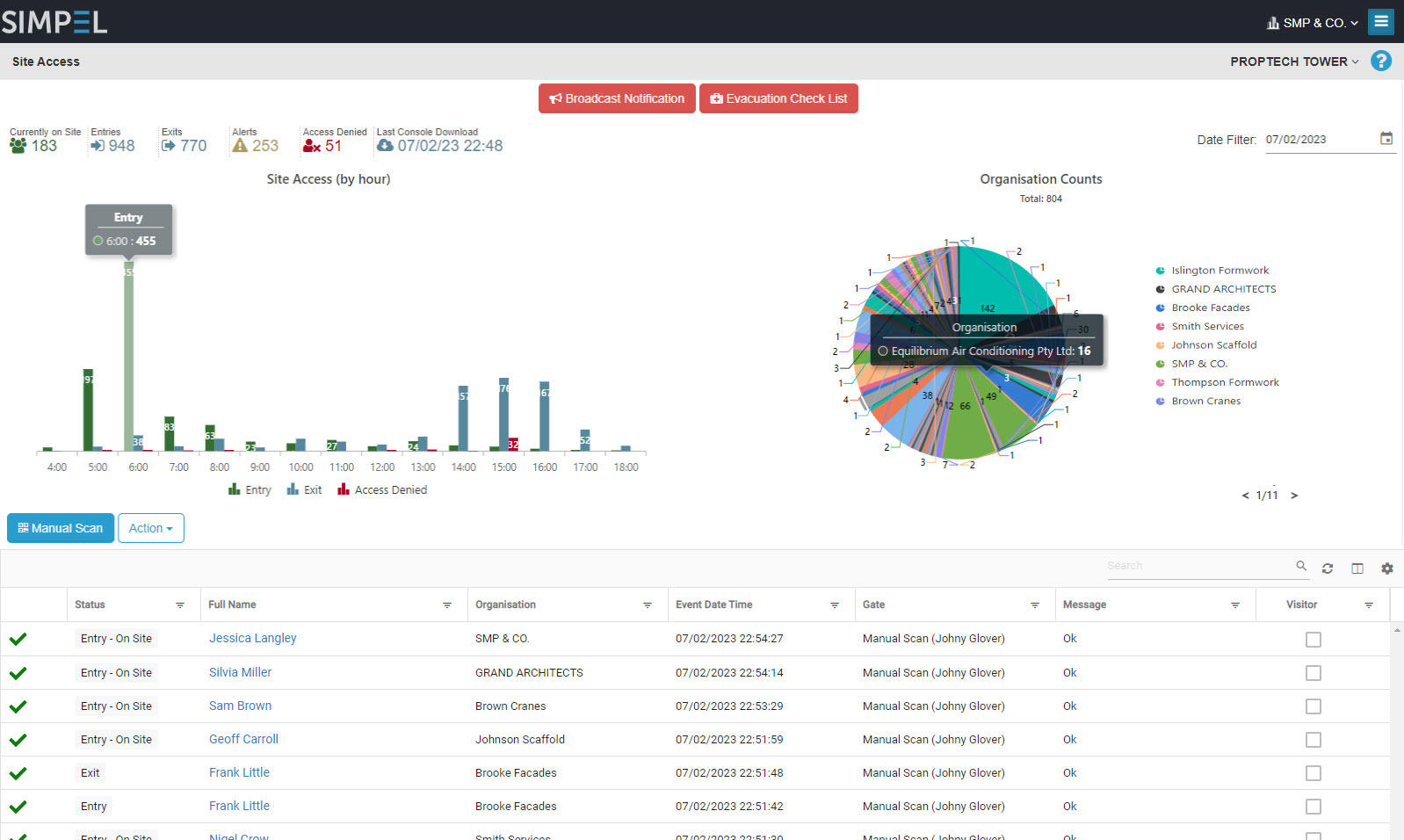Sort by Event Date Time column header
Image resolution: width=1404 pixels, height=840 pixels.
(x=713, y=605)
